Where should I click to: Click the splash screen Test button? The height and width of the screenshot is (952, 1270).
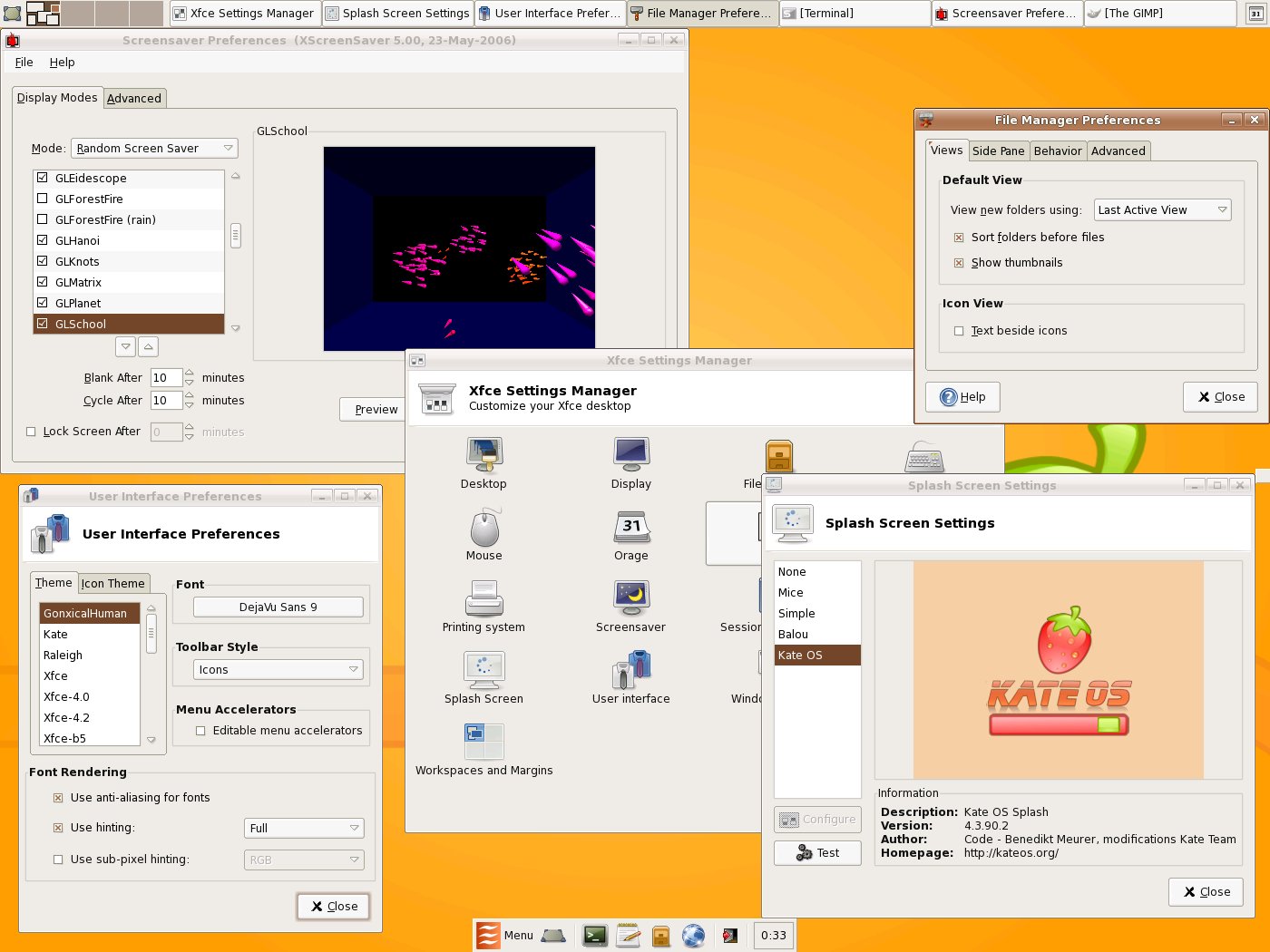817,853
